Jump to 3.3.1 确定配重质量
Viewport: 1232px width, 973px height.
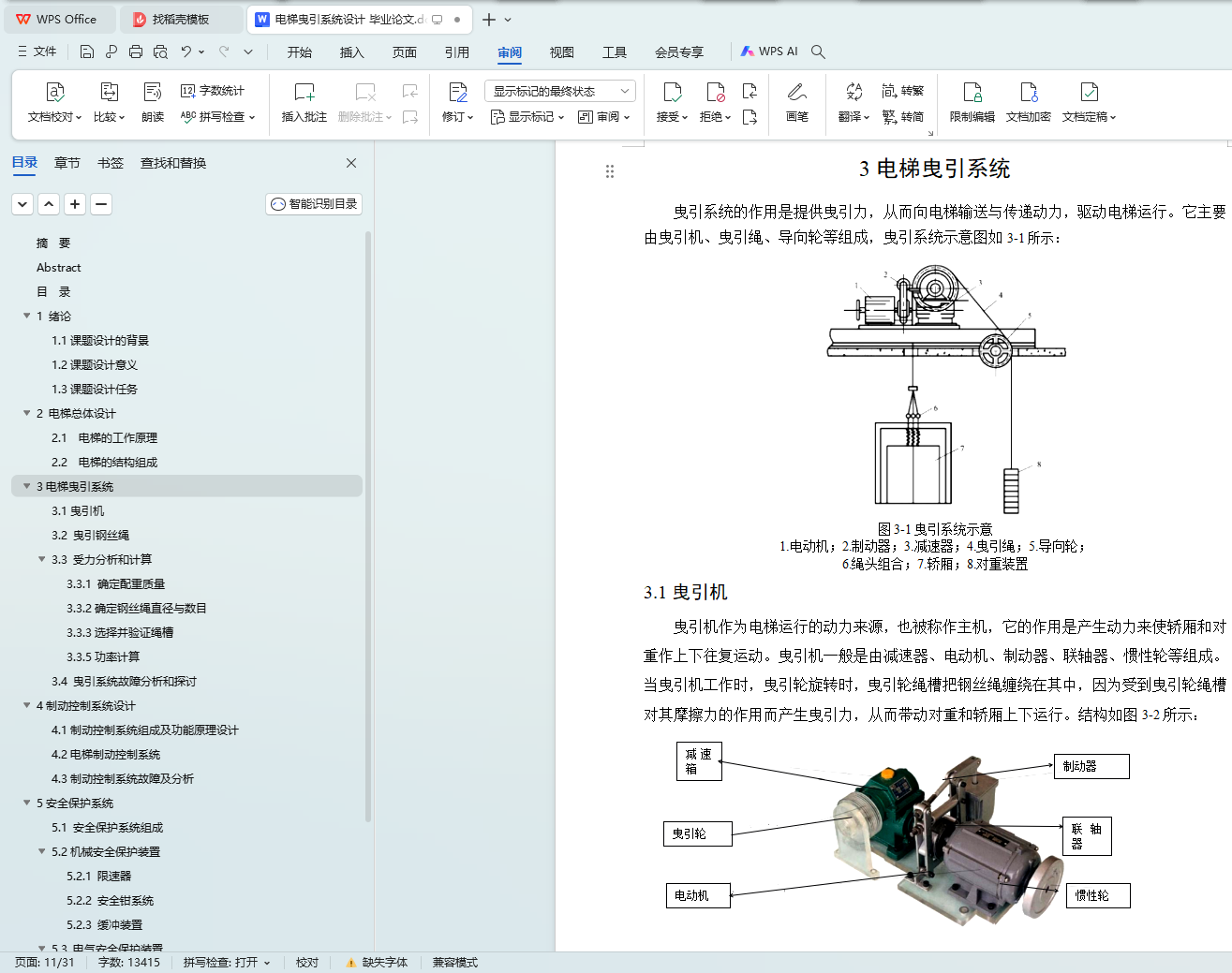116,583
